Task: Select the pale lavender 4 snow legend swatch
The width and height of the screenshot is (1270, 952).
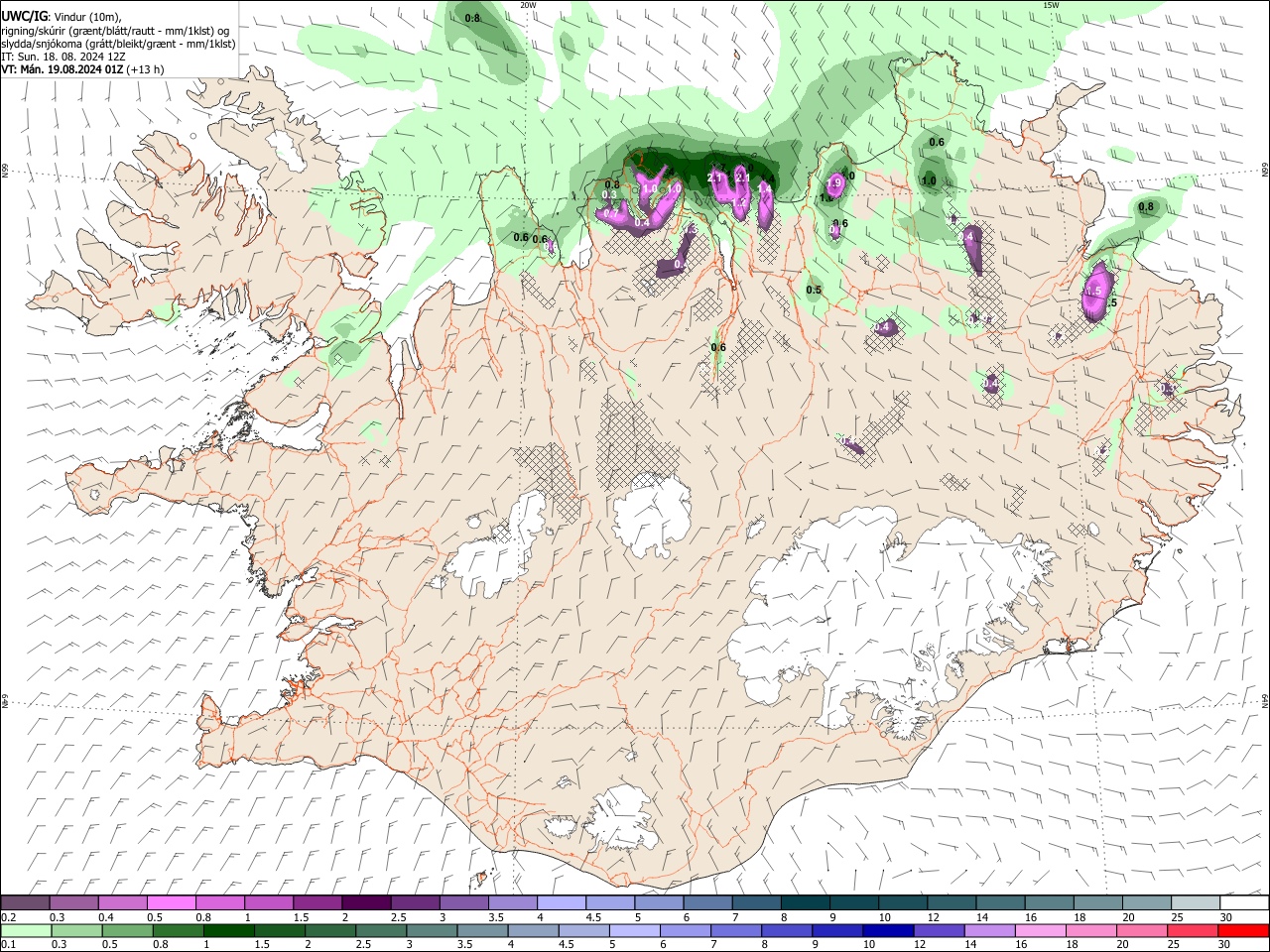Action: tap(562, 903)
